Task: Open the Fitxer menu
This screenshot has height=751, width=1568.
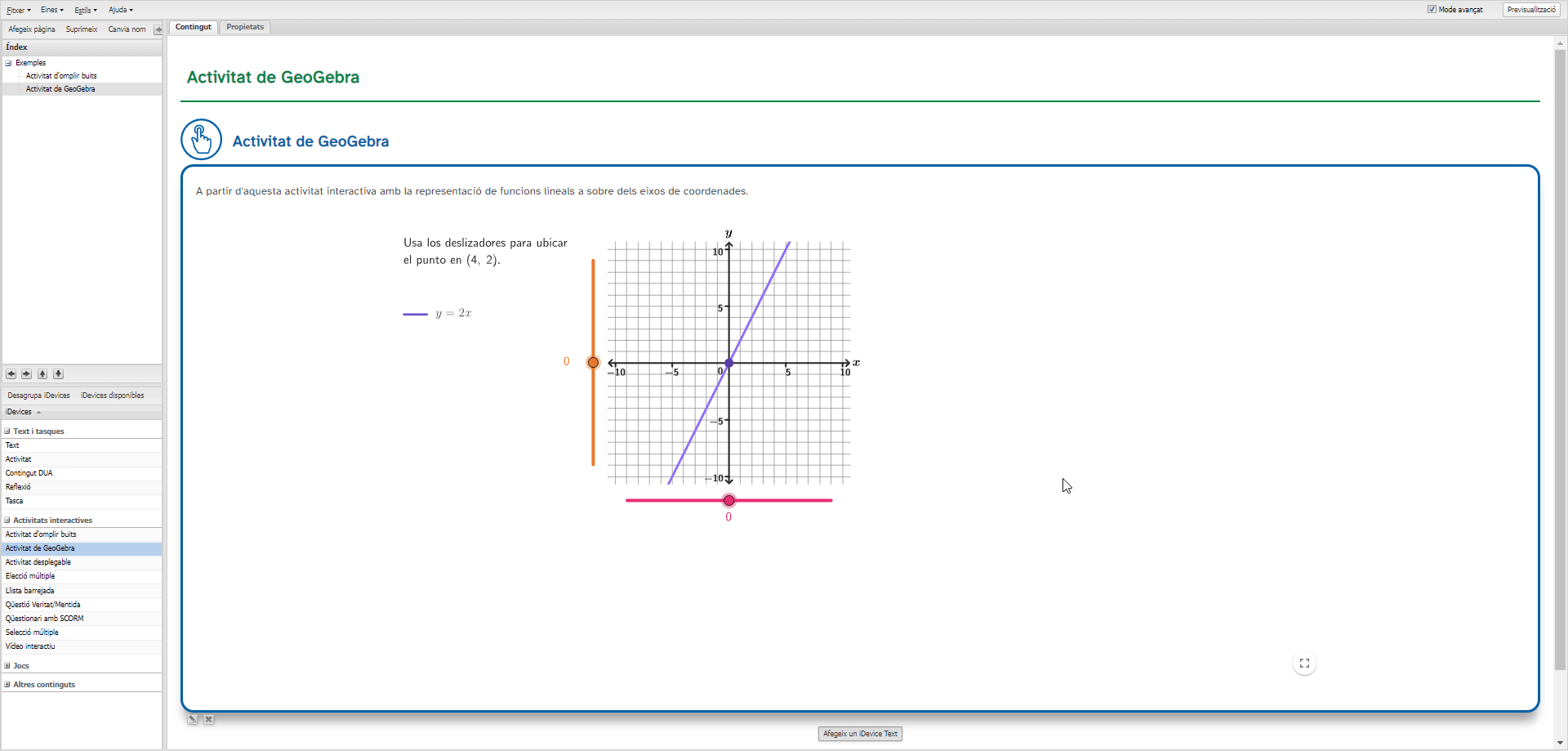Action: click(x=18, y=10)
